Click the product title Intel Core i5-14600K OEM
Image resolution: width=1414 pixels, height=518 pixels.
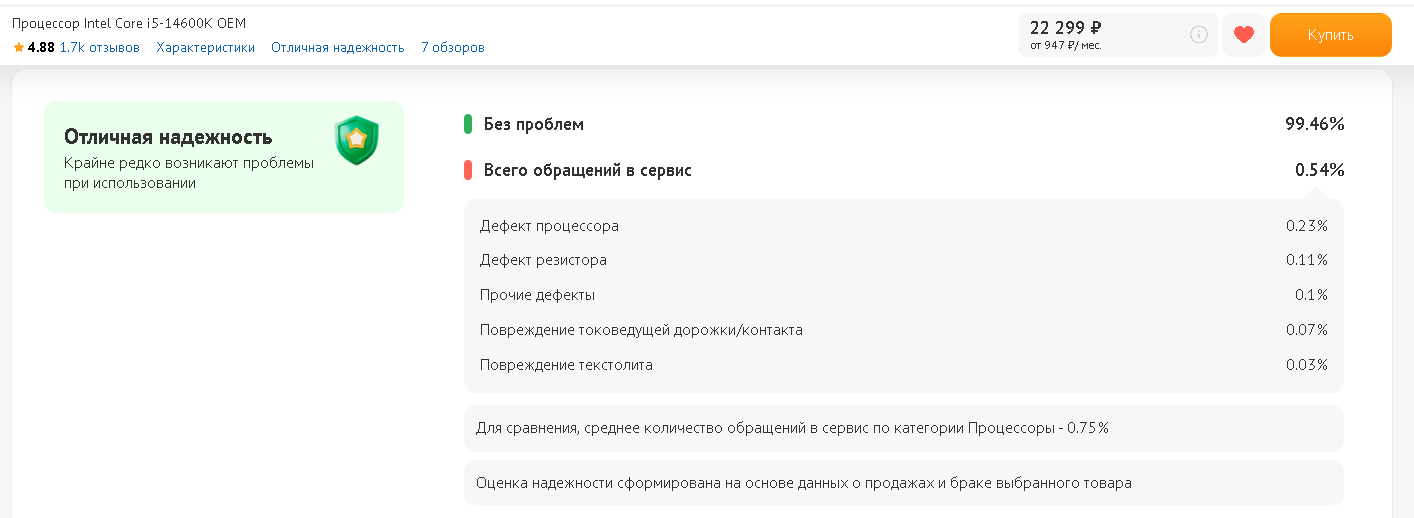click(129, 22)
